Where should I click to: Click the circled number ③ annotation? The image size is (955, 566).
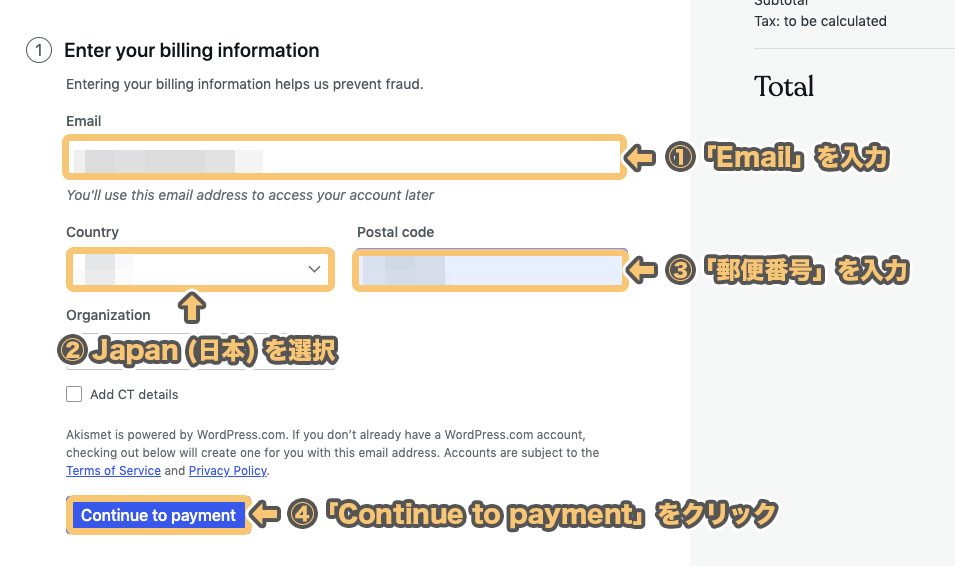[680, 270]
